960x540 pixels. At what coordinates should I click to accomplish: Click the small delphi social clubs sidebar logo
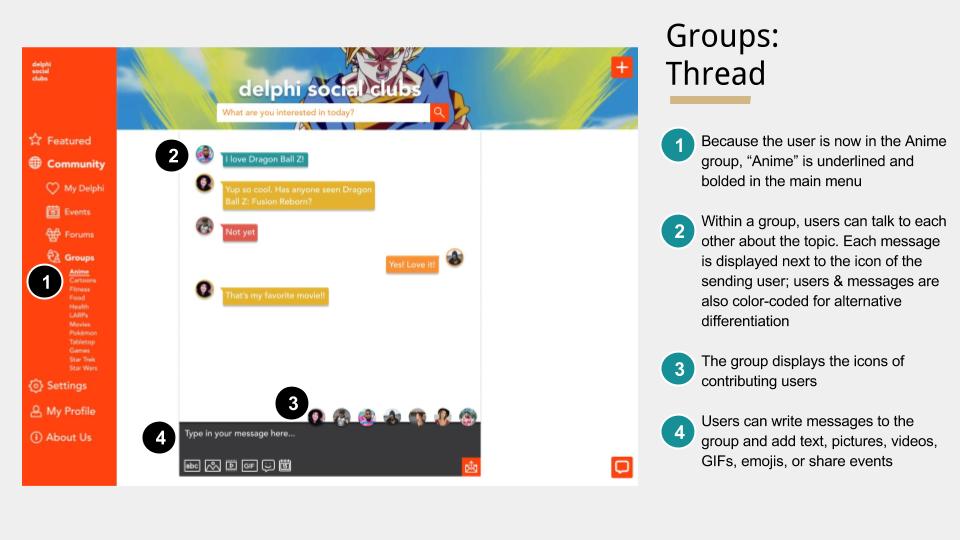tap(42, 71)
